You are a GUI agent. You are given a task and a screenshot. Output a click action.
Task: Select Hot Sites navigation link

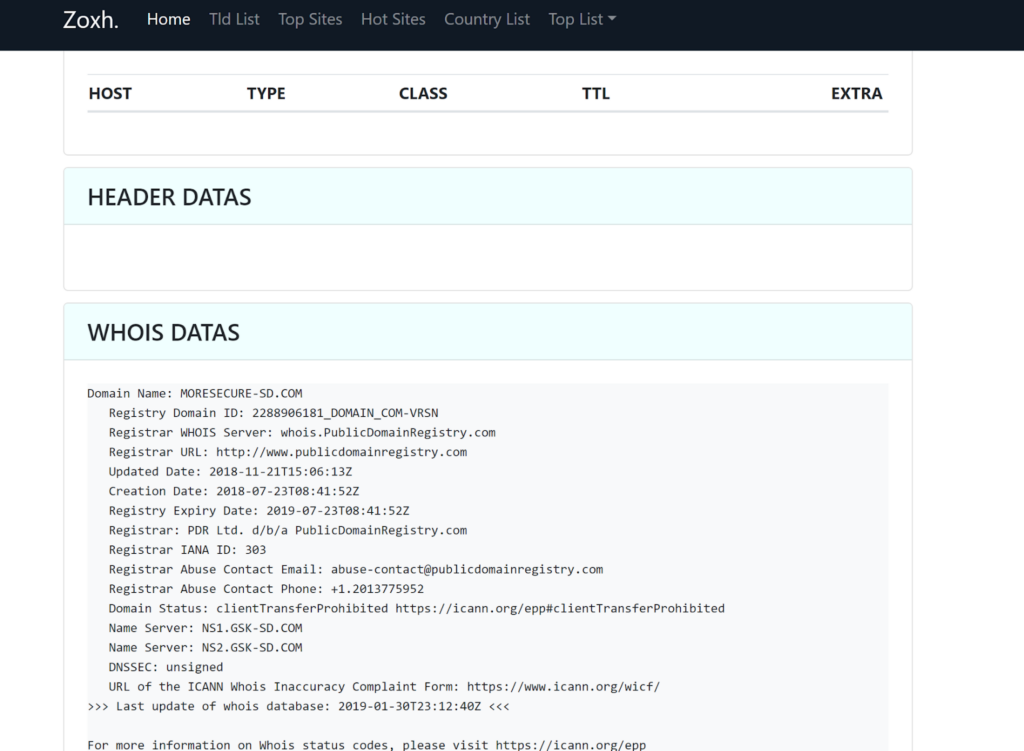393,19
